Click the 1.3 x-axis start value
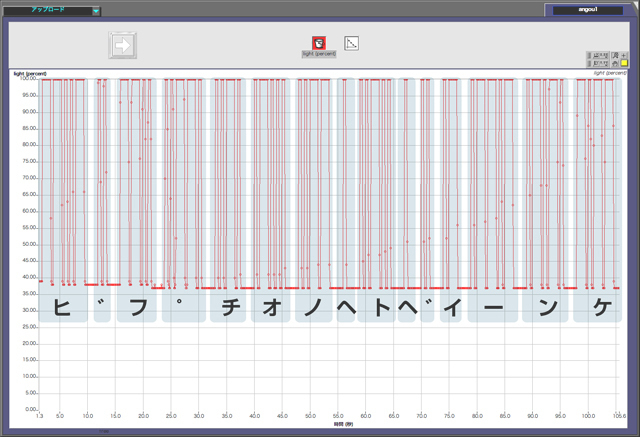Image resolution: width=640 pixels, height=437 pixels. pyautogui.click(x=40, y=416)
